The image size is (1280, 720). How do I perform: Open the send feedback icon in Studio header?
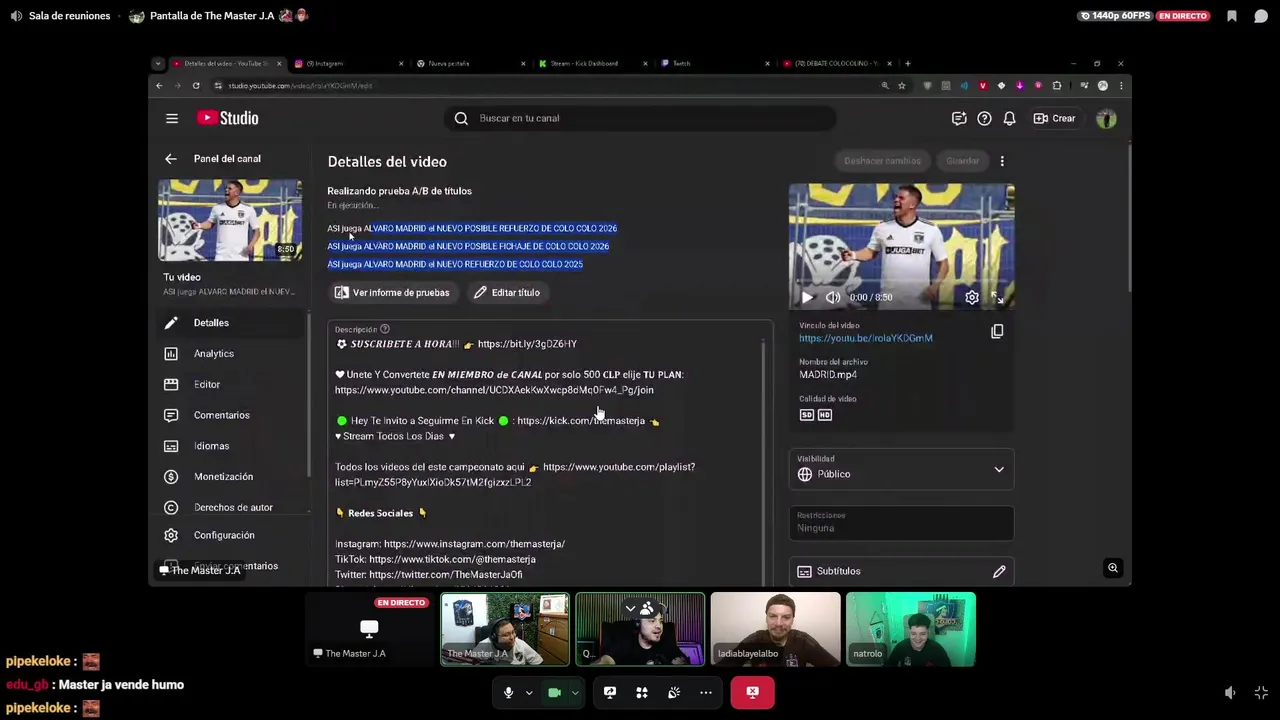959,118
